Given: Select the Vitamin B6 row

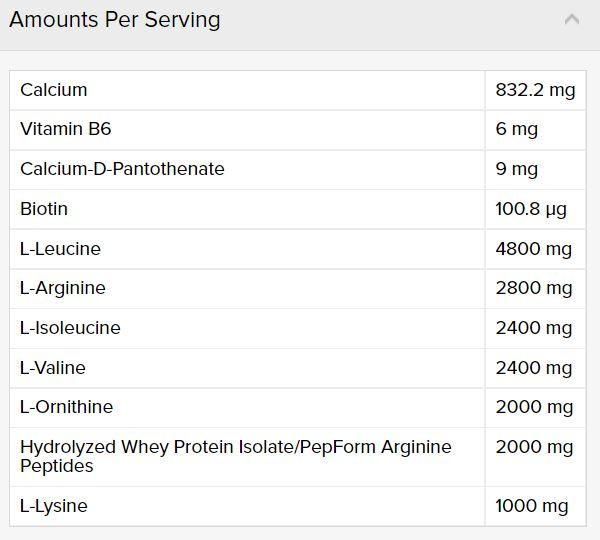Looking at the screenshot, I should point(298,130).
